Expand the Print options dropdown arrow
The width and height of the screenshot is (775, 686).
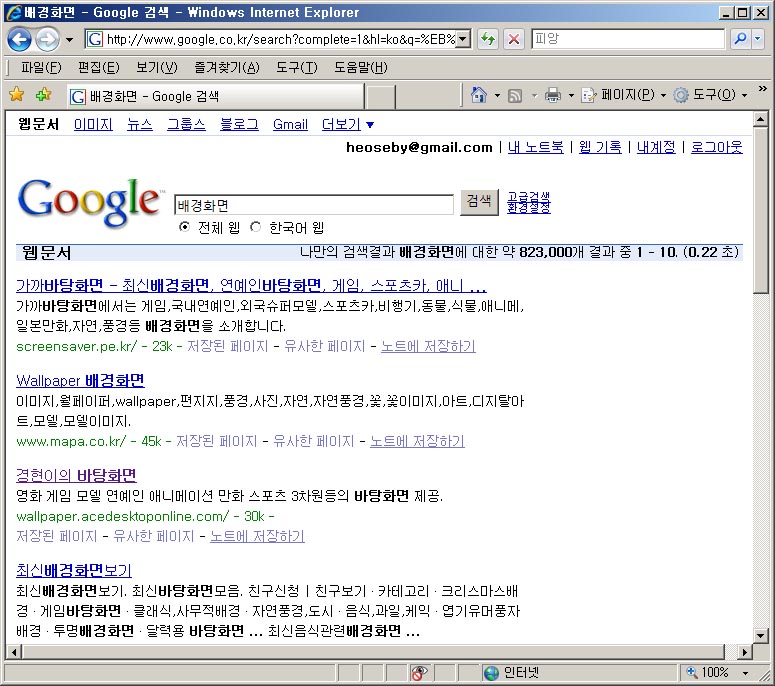(571, 95)
